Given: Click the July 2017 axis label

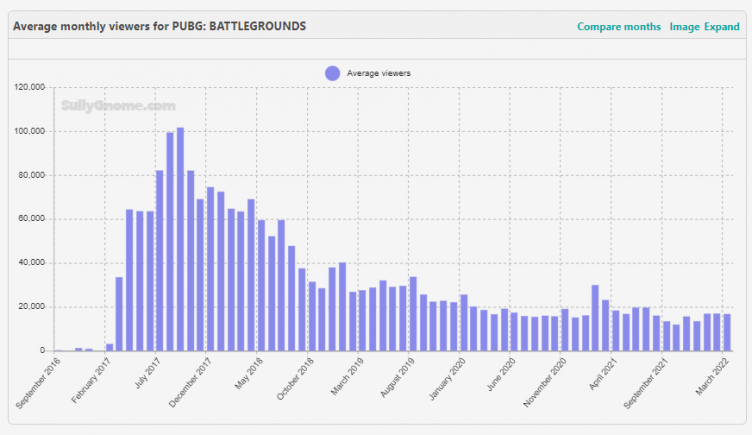Looking at the screenshot, I should (x=148, y=373).
